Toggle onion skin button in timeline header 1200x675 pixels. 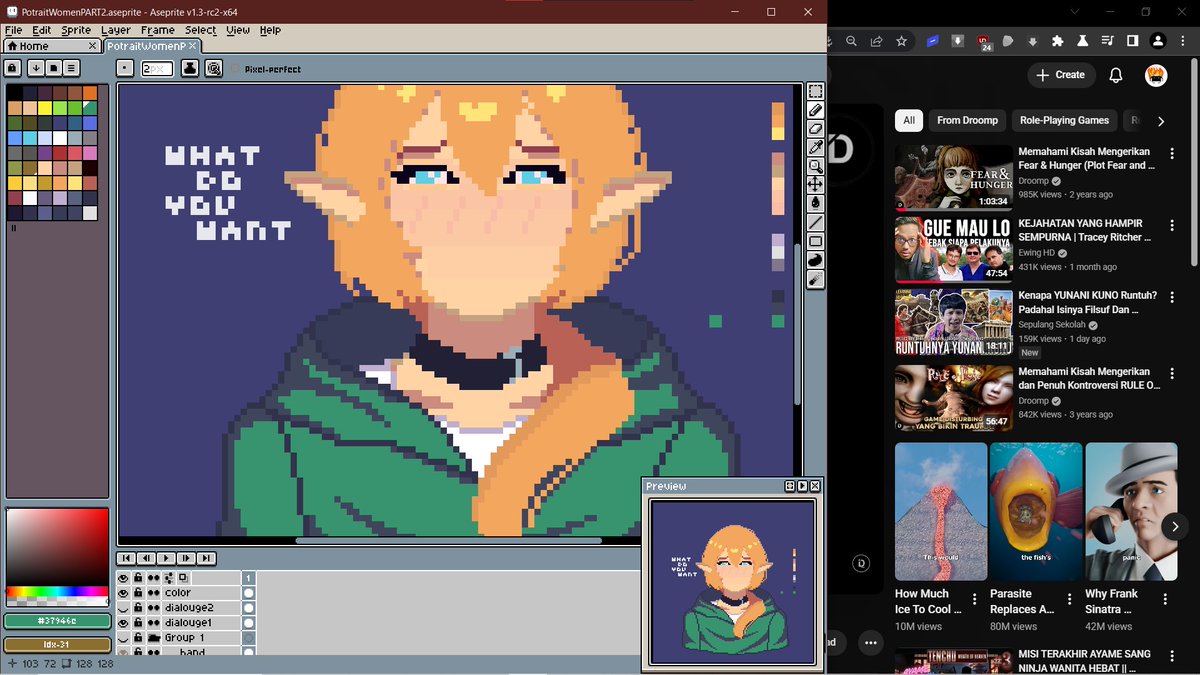click(x=183, y=577)
